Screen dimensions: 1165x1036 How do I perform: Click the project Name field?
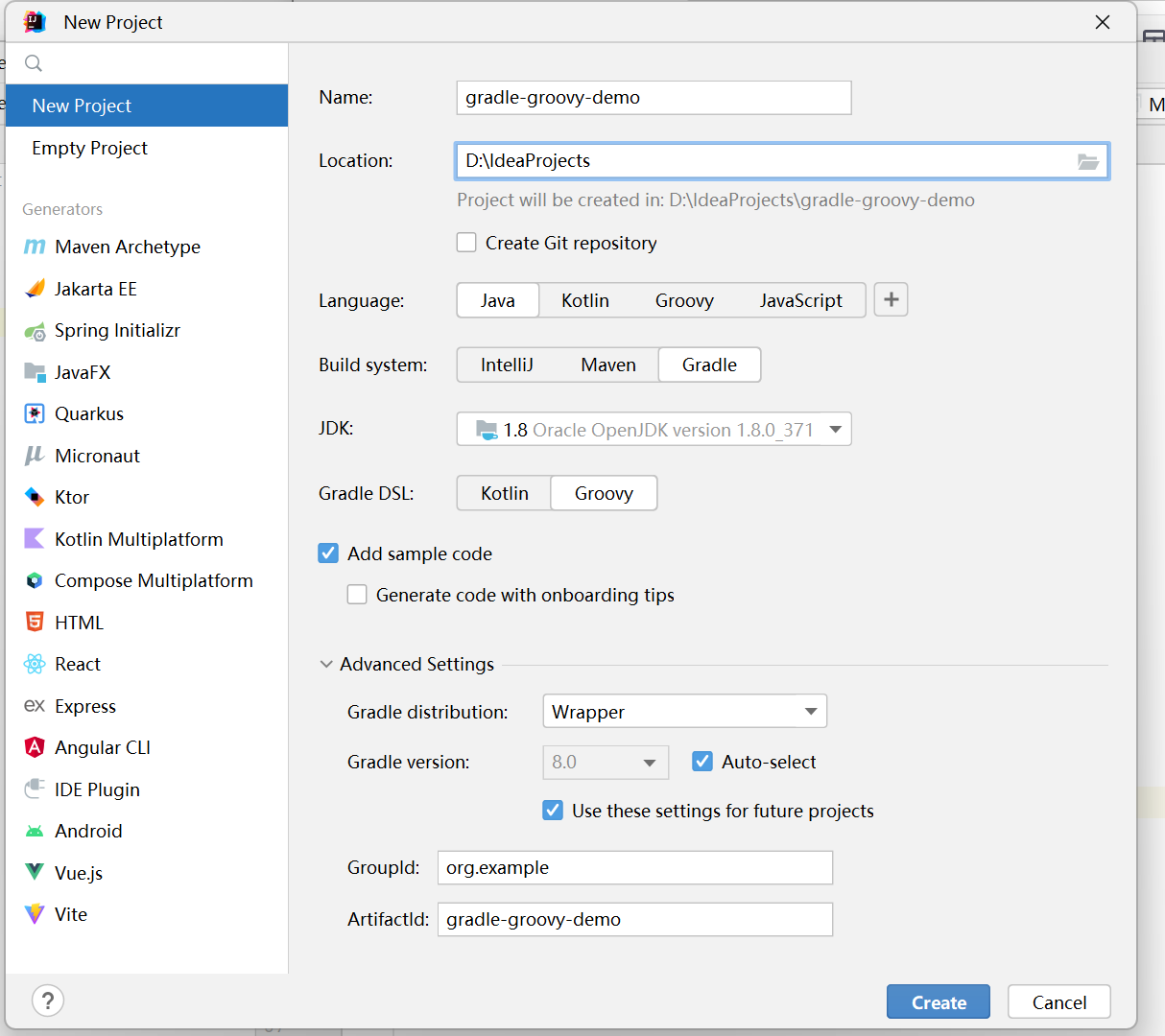pos(654,98)
